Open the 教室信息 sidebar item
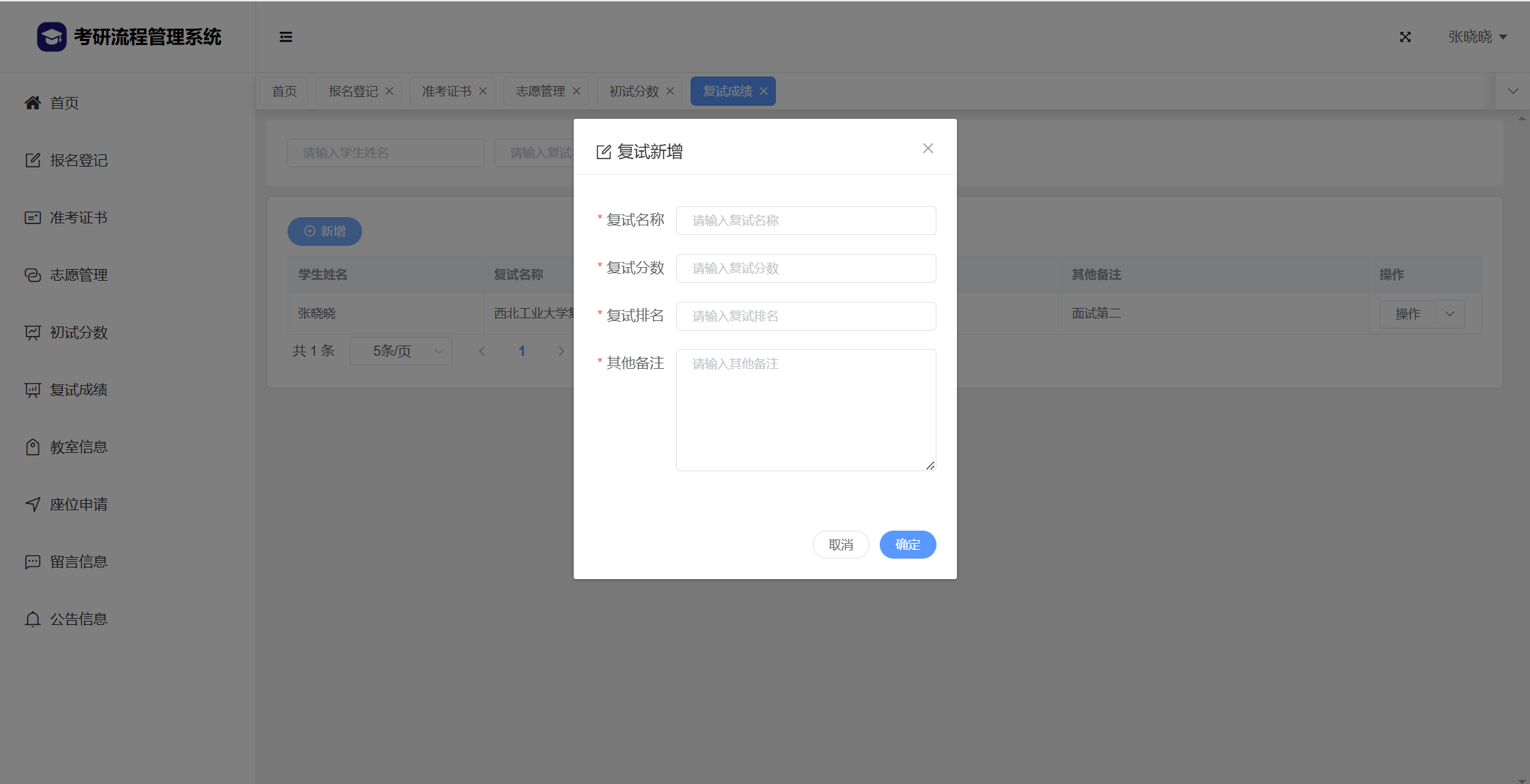This screenshot has width=1530, height=784. [78, 447]
